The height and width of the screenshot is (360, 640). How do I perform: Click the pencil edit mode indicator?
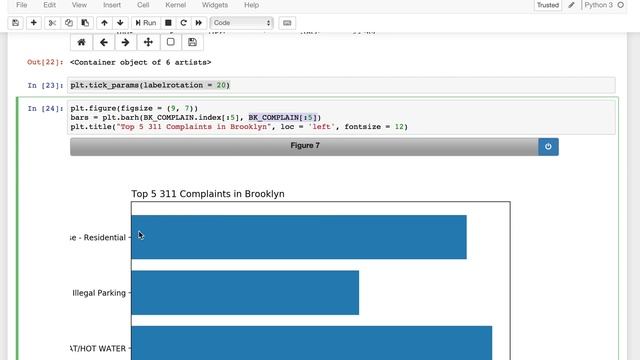tap(571, 5)
